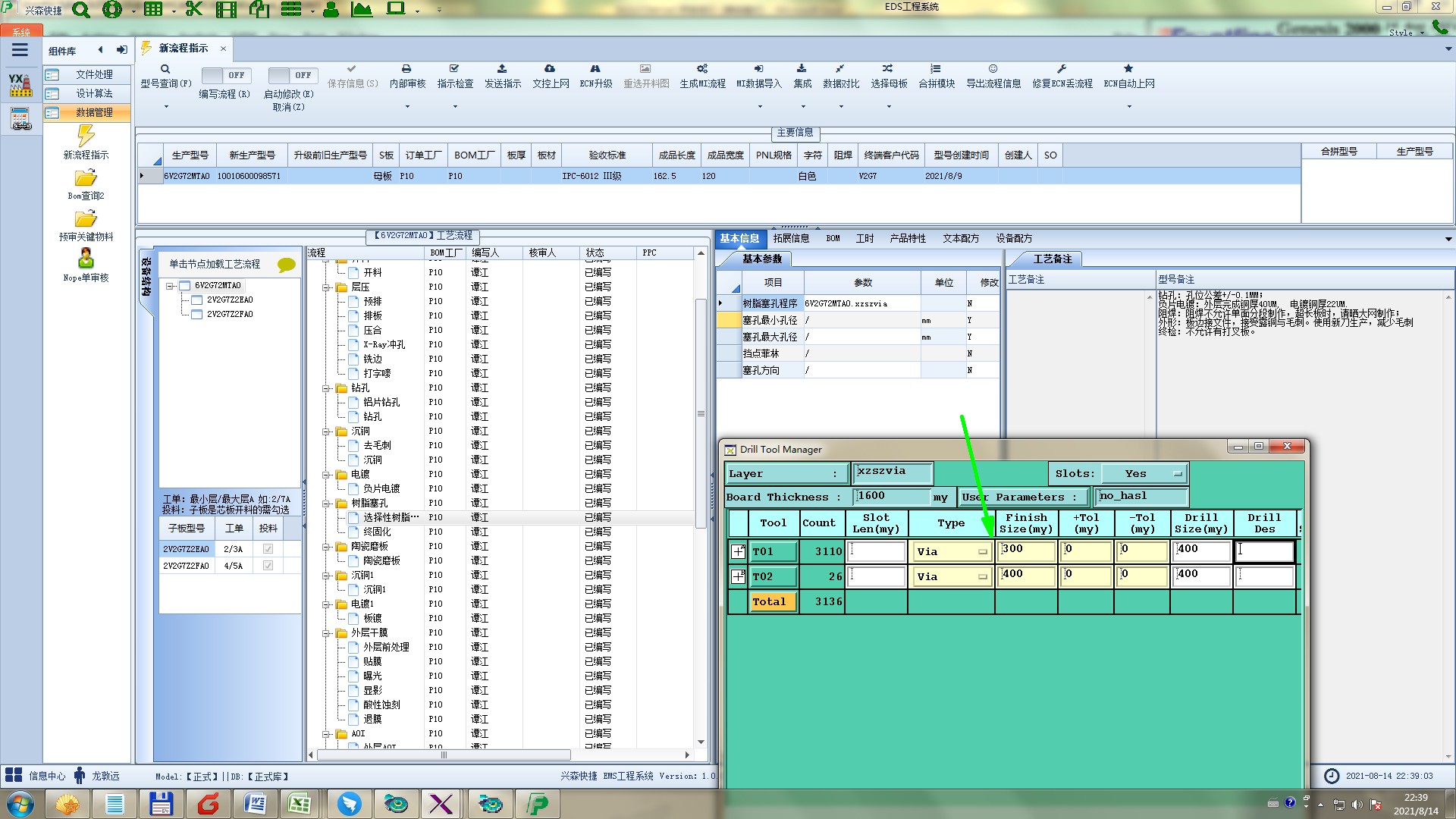Switch to the 设备配方 tab

pyautogui.click(x=1014, y=238)
